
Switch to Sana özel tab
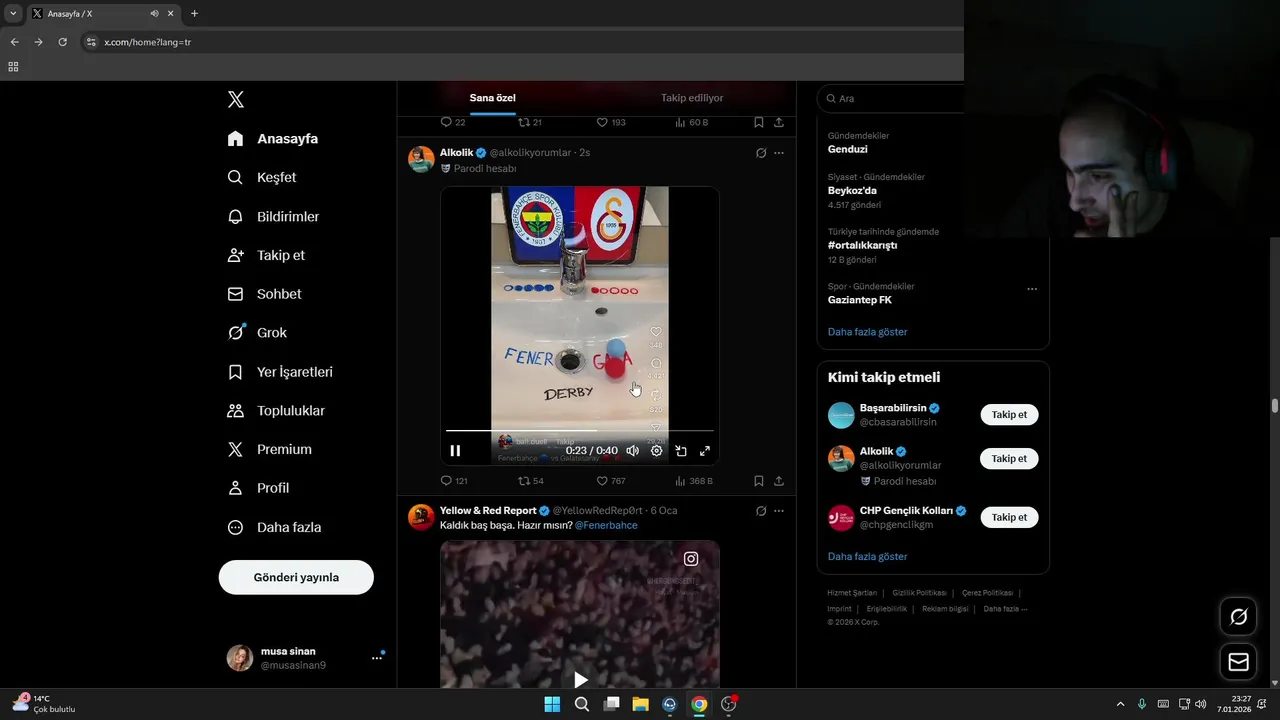(493, 98)
